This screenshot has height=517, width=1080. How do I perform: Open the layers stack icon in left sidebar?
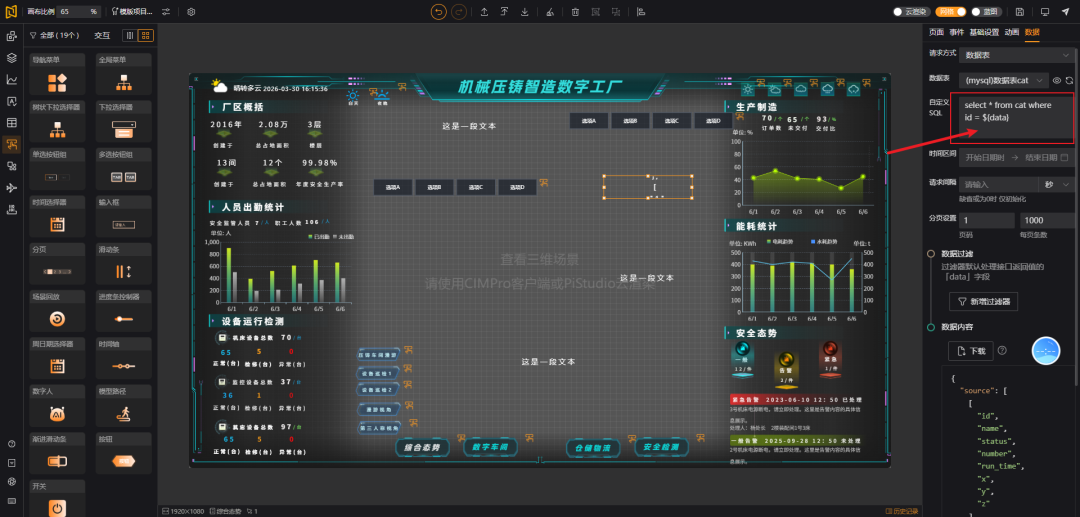(x=12, y=58)
